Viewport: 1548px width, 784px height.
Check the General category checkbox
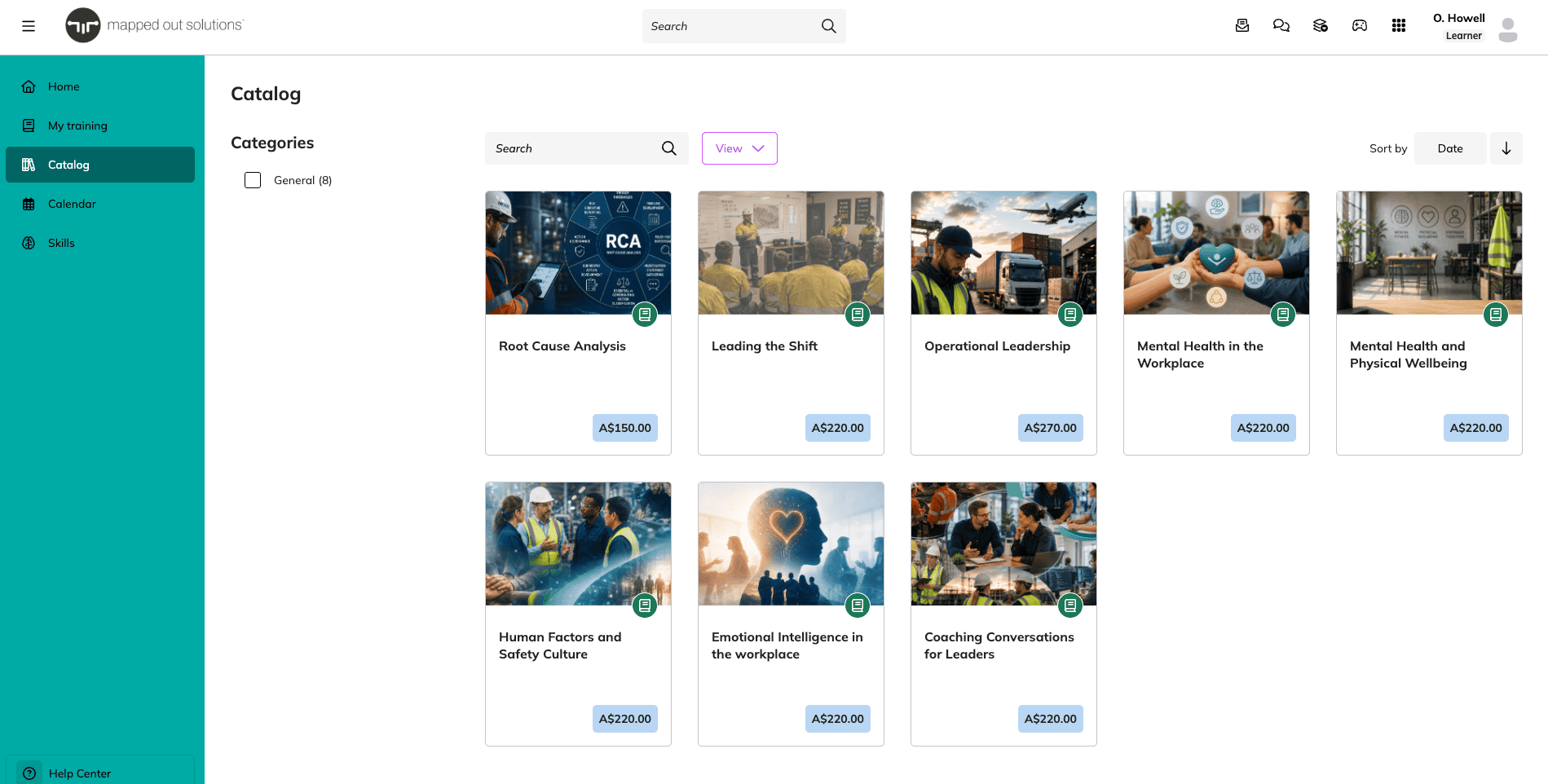[253, 180]
